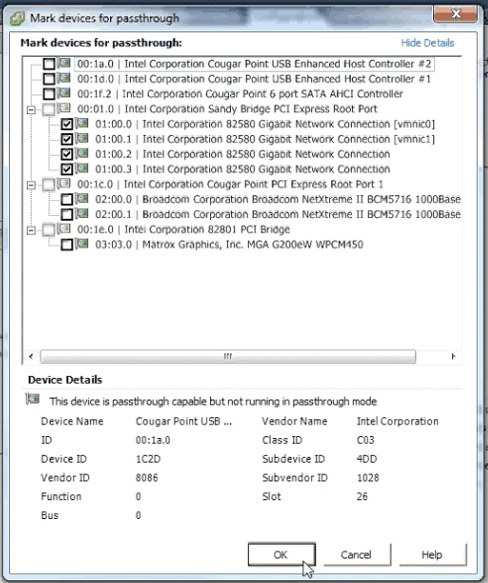Viewport: 488px width, 583px height.
Task: Select the 82801 PCI Bridge row
Action: pos(184,229)
